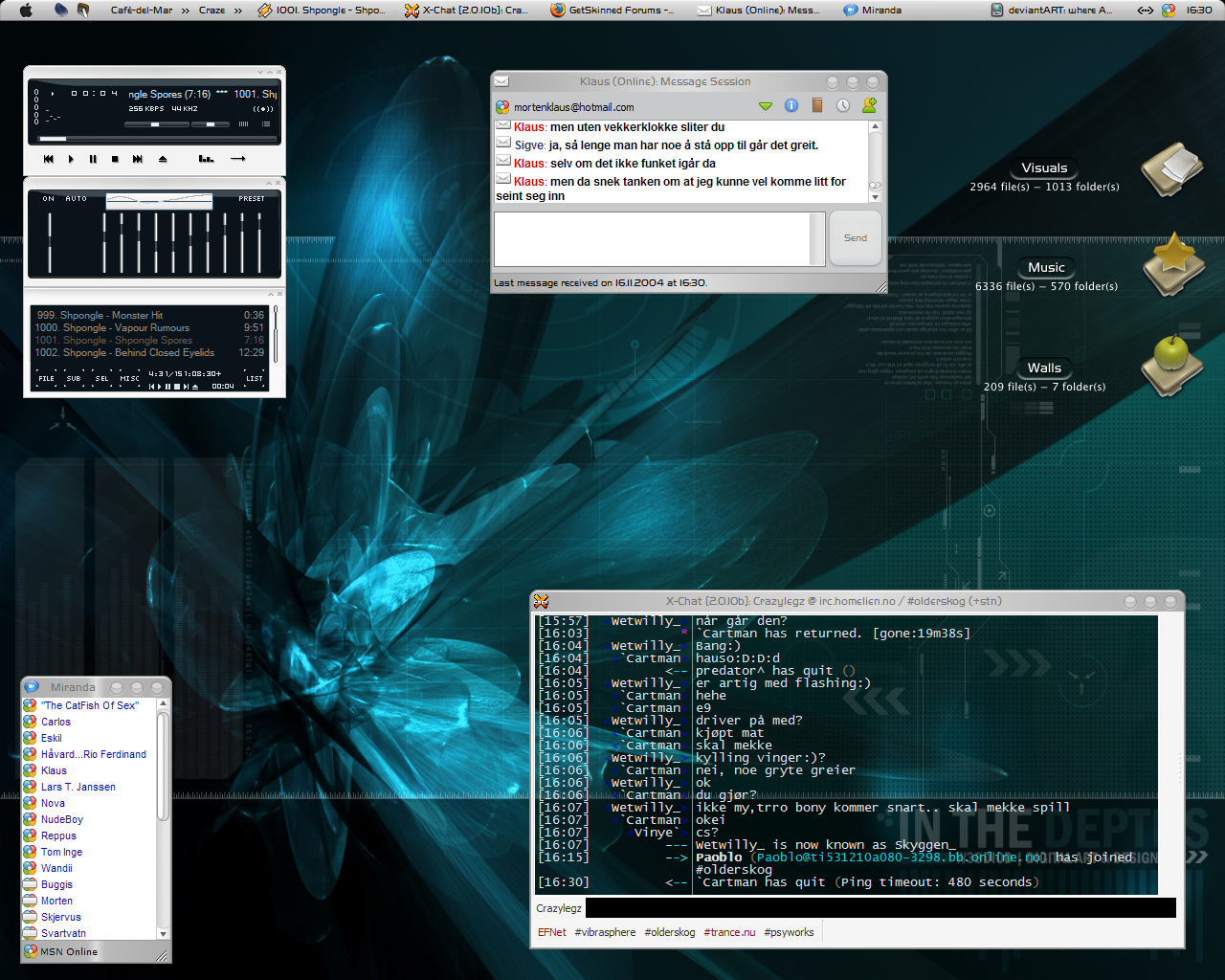
Task: Open the equalizer PRESET menu
Action: (x=252, y=198)
